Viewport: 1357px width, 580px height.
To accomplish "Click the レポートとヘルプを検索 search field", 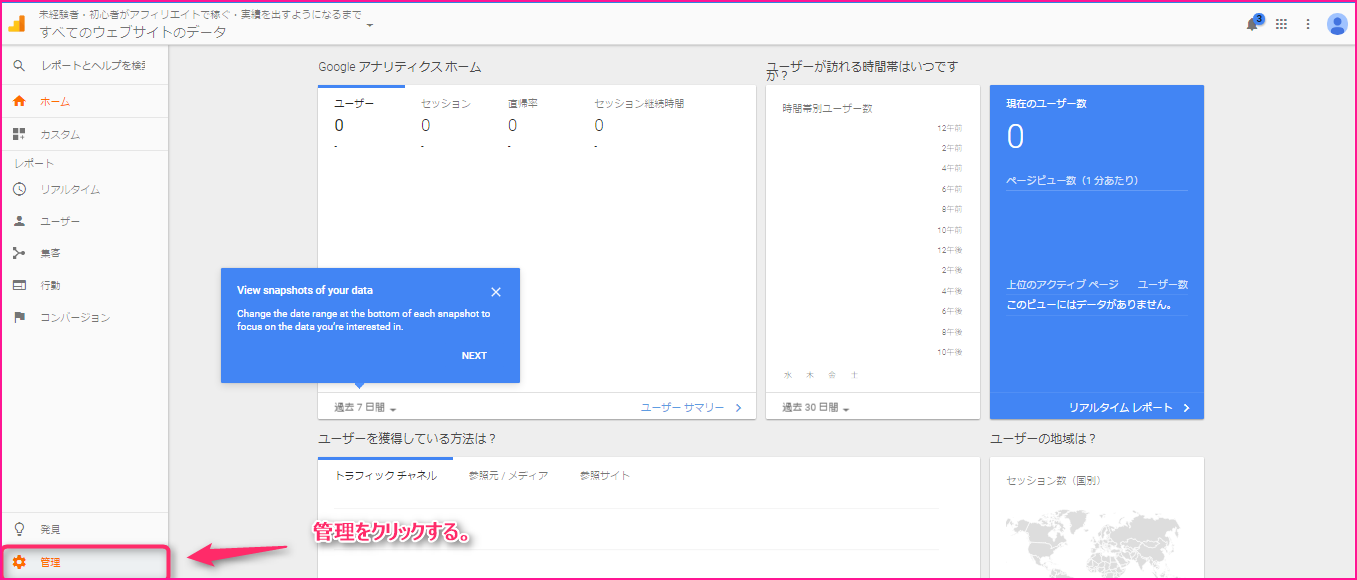I will tap(93, 66).
